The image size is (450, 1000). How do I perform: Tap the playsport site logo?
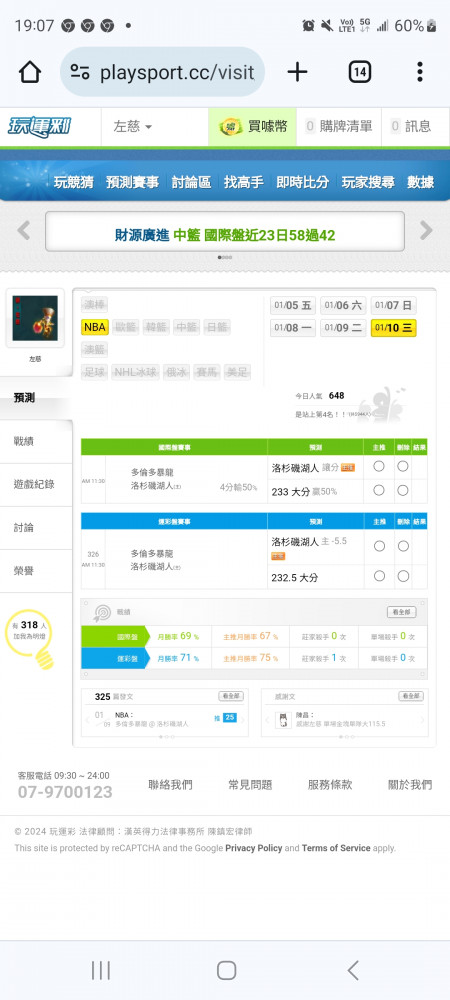(40, 126)
